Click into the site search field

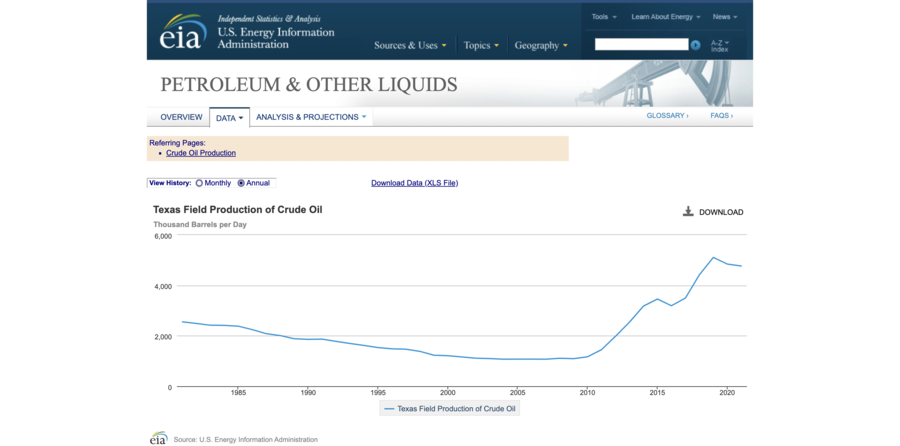tap(641, 45)
